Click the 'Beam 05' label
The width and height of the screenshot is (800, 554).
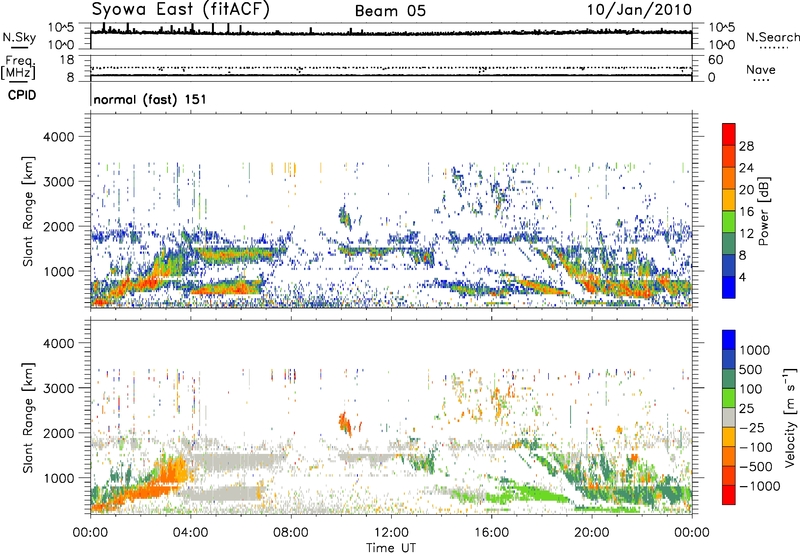point(390,11)
